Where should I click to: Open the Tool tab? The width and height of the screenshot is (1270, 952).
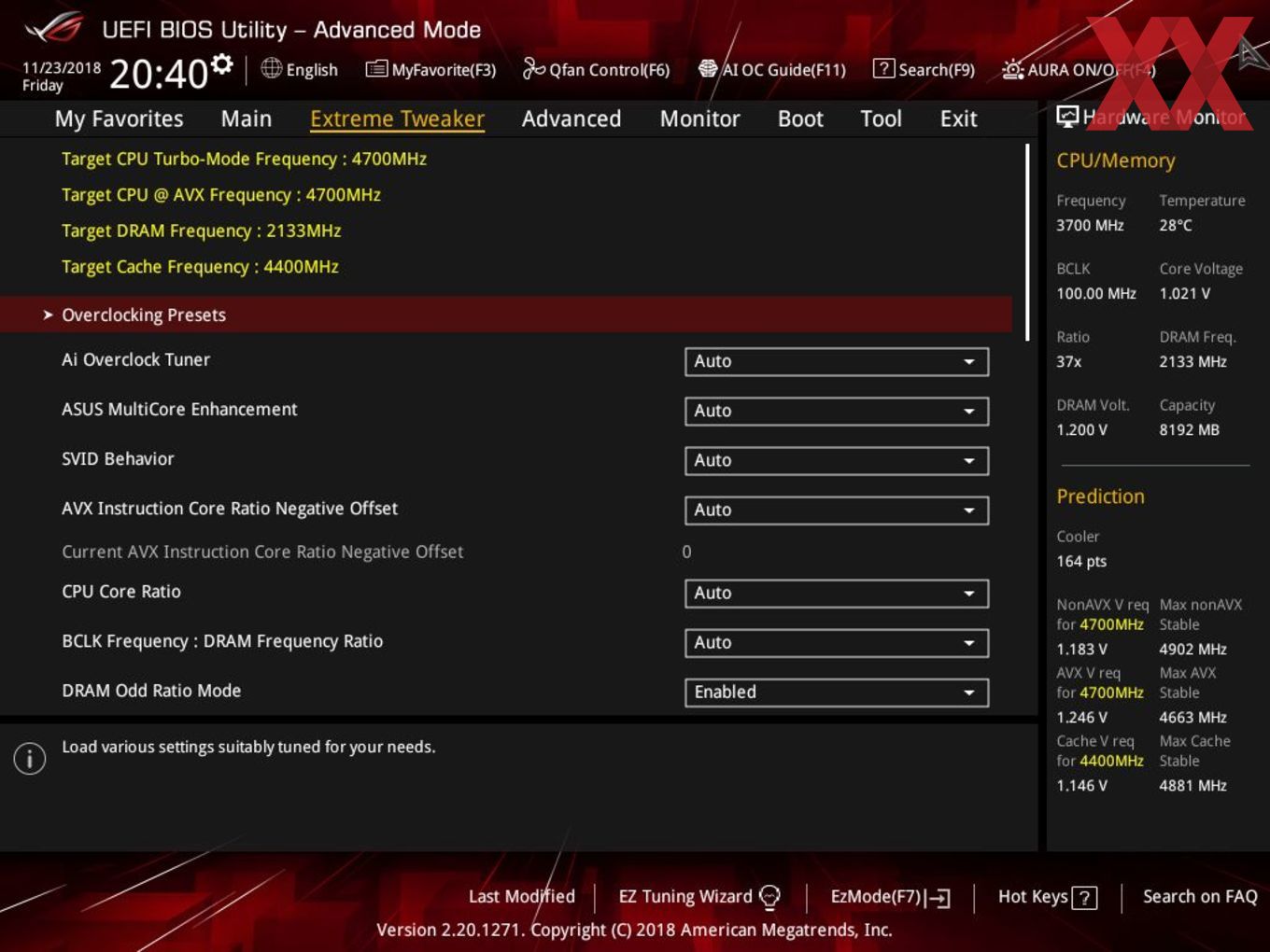pos(881,119)
